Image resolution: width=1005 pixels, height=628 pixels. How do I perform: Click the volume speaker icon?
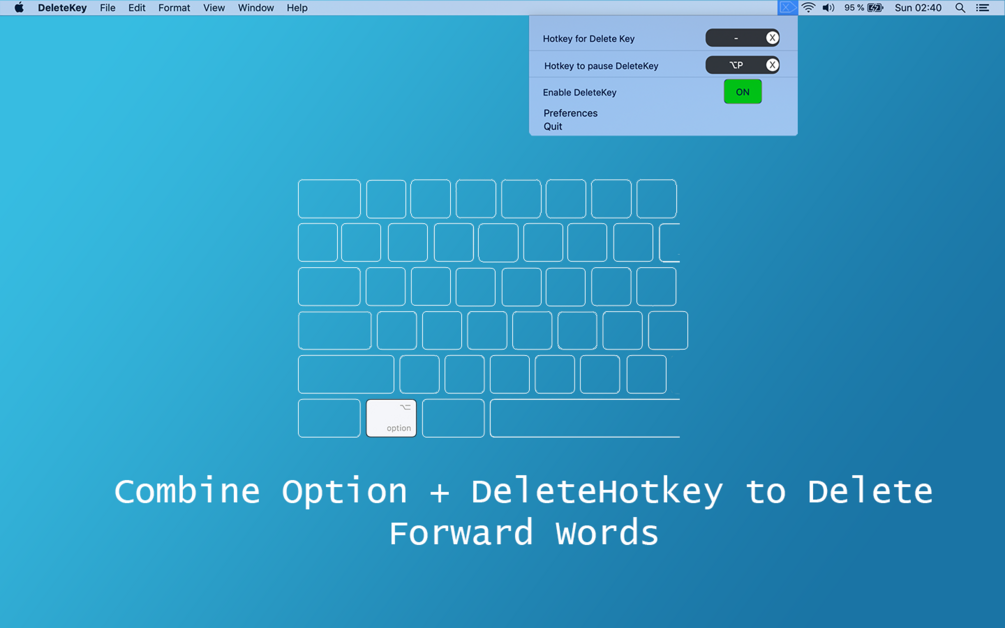coord(829,8)
